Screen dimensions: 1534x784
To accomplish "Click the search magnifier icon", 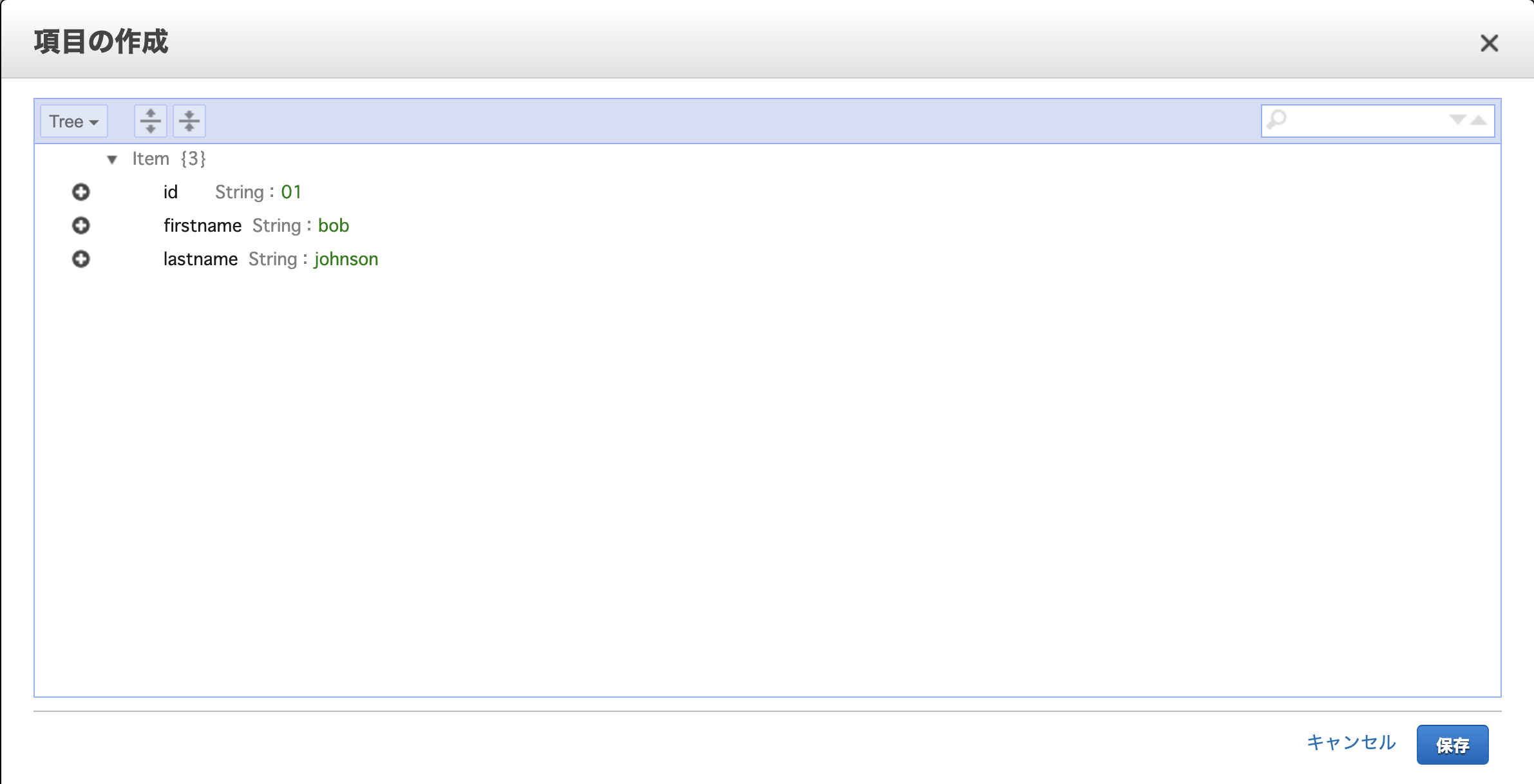I will (x=1276, y=120).
